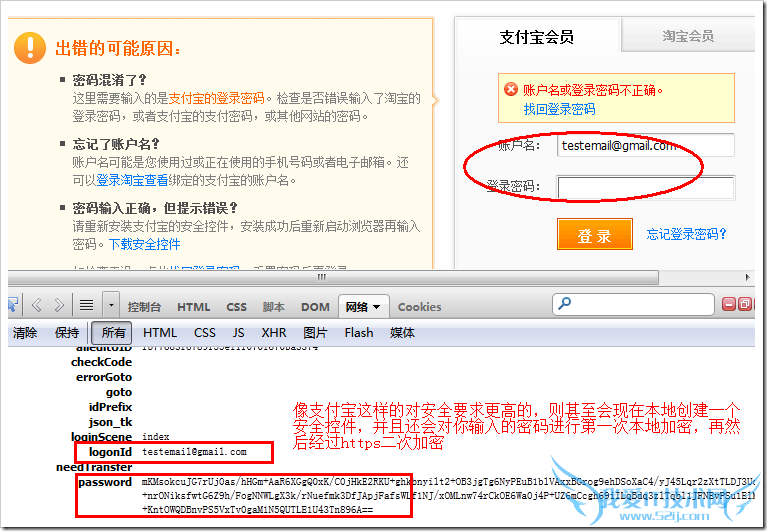Image resolution: width=767 pixels, height=531 pixels.
Task: Toggle the 保持 persist button
Action: click(67, 333)
